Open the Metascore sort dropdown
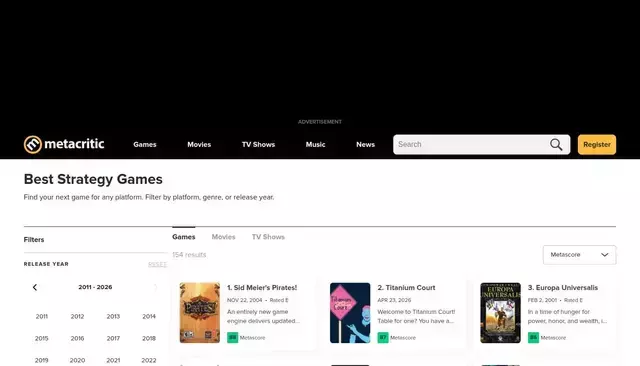The height and width of the screenshot is (366, 640). pos(579,255)
